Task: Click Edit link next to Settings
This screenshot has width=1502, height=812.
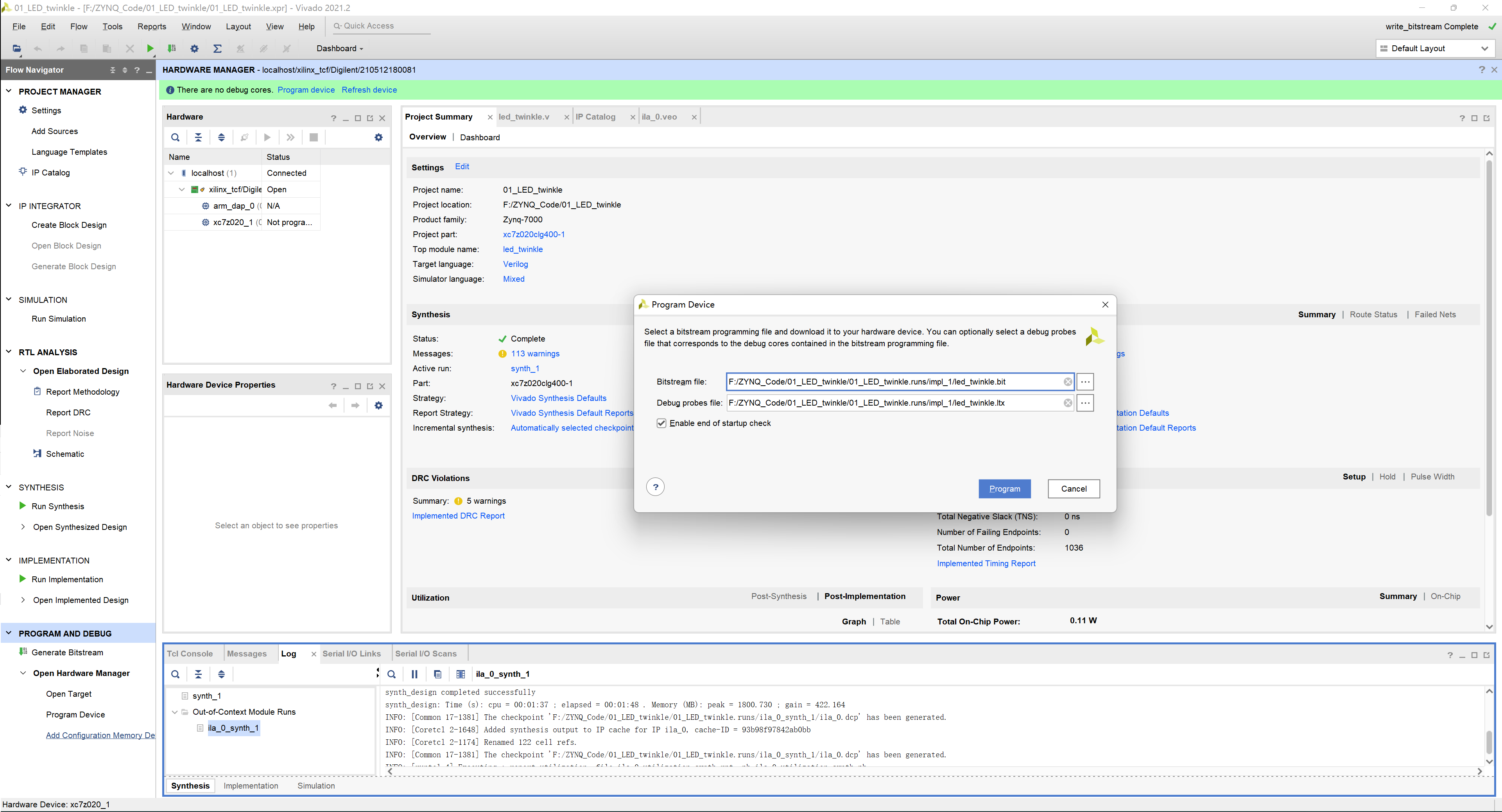Action: [x=462, y=166]
